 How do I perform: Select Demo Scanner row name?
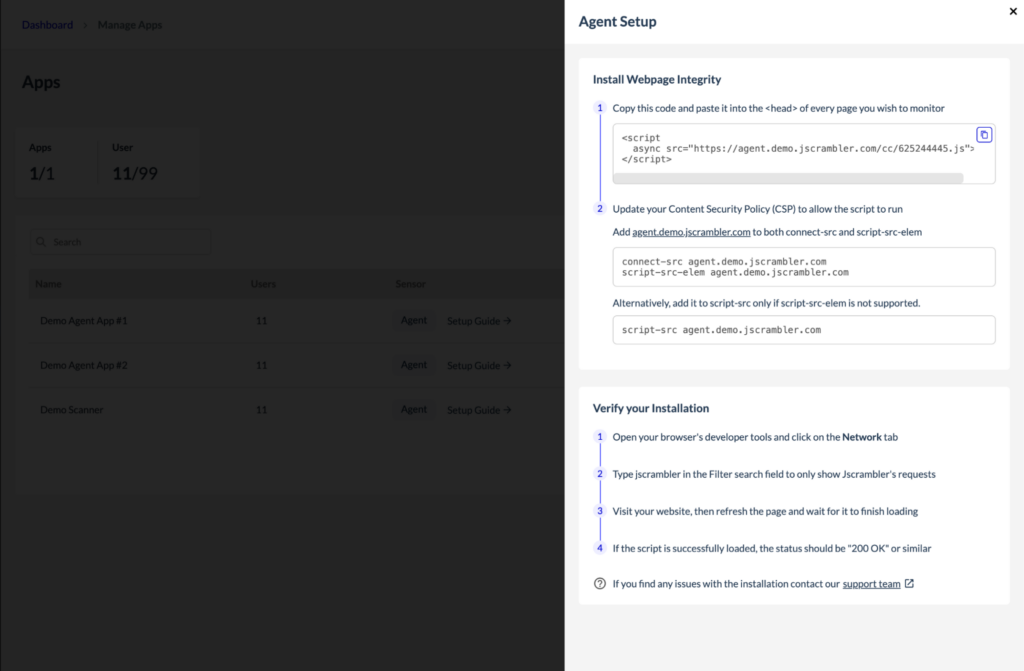tap(72, 410)
